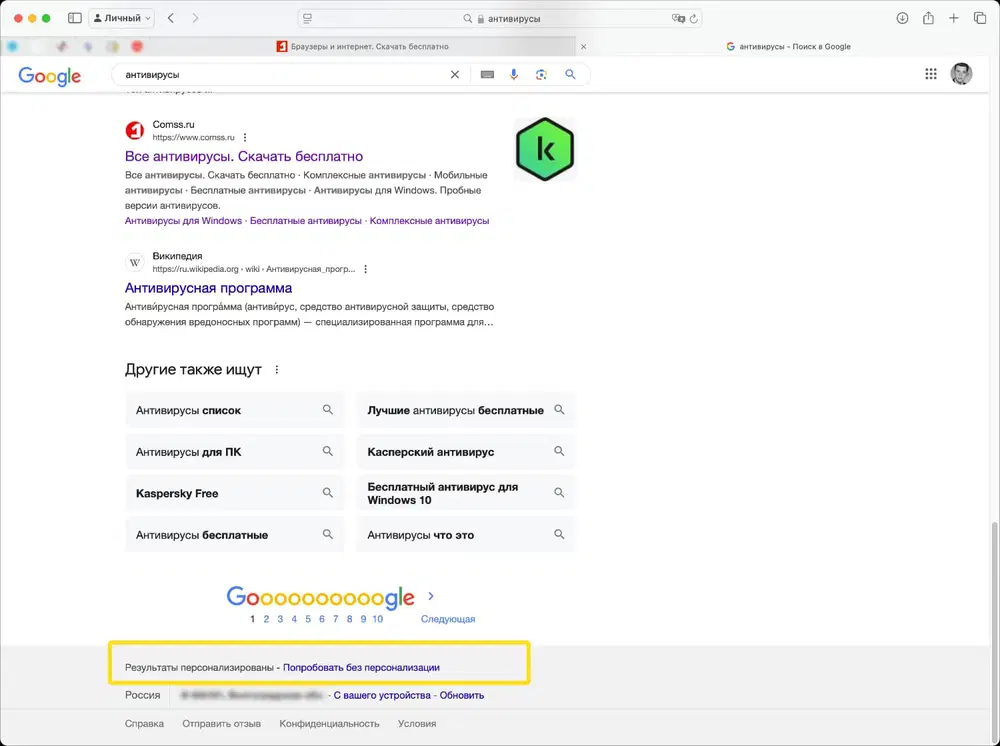1000x746 pixels.
Task: Close the Google search tab
Action: [584, 46]
